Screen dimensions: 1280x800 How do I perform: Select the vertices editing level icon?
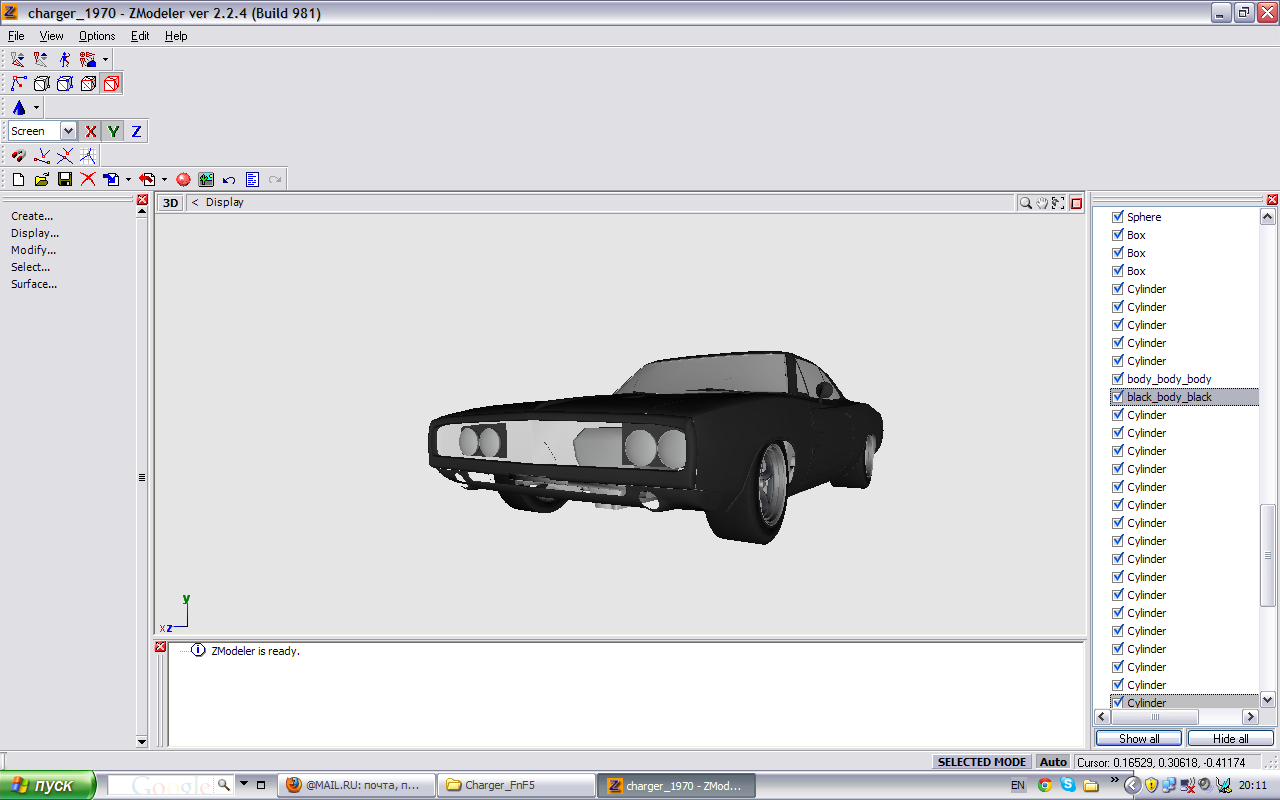click(18, 84)
